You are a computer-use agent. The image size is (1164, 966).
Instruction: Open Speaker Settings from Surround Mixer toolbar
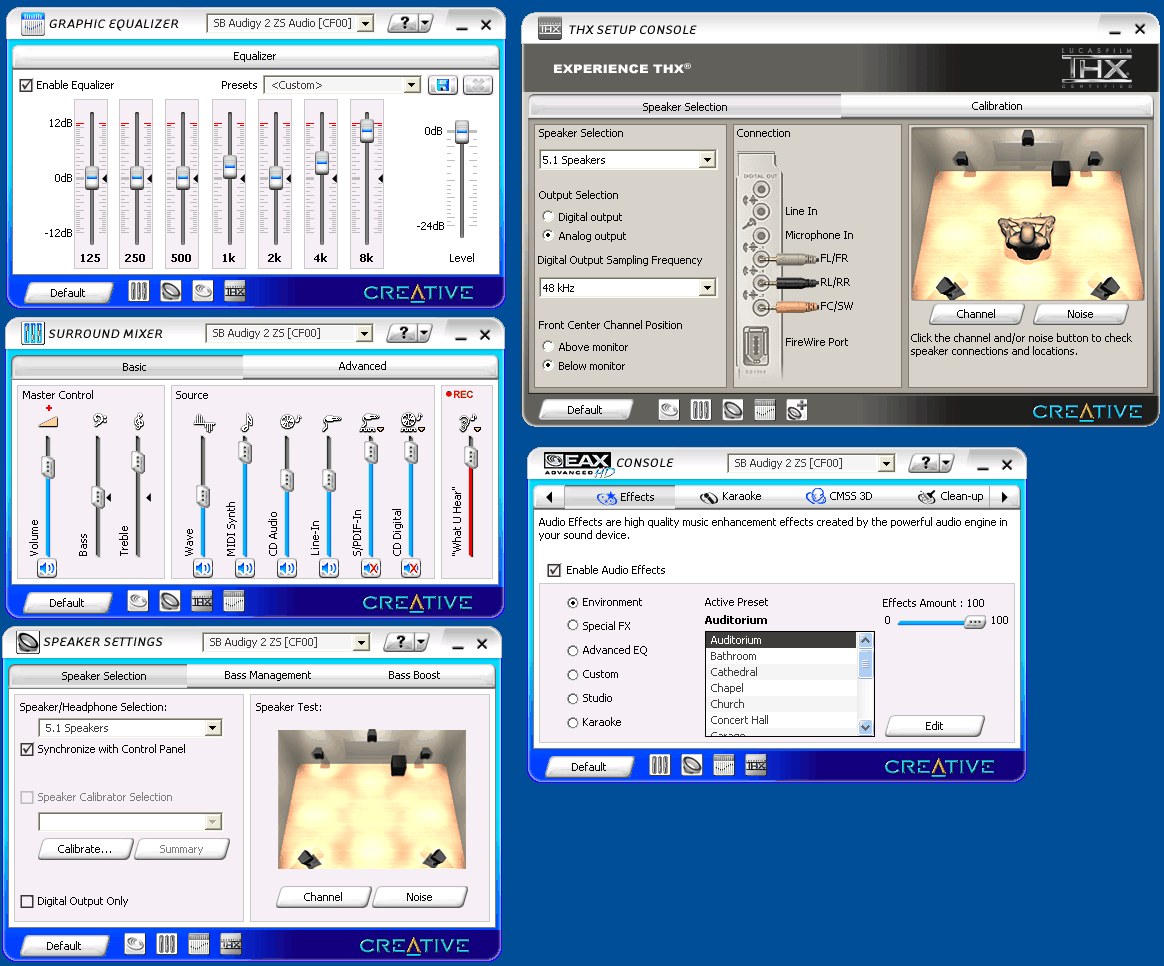169,601
